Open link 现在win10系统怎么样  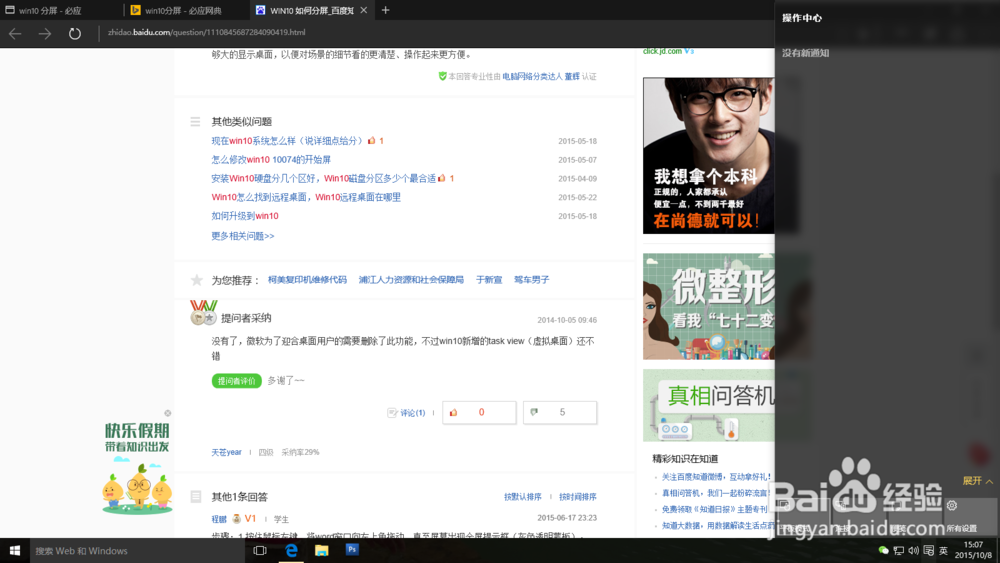[287, 141]
